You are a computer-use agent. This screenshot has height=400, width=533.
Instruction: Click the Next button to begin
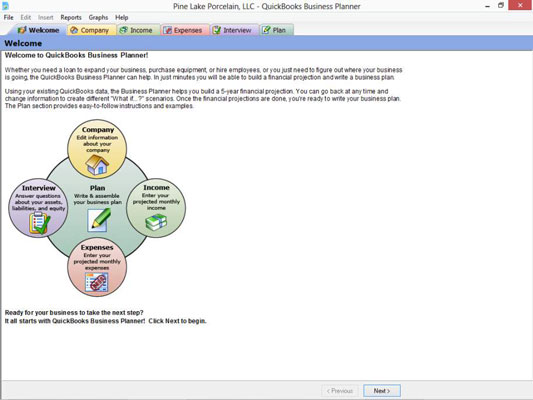coord(382,390)
